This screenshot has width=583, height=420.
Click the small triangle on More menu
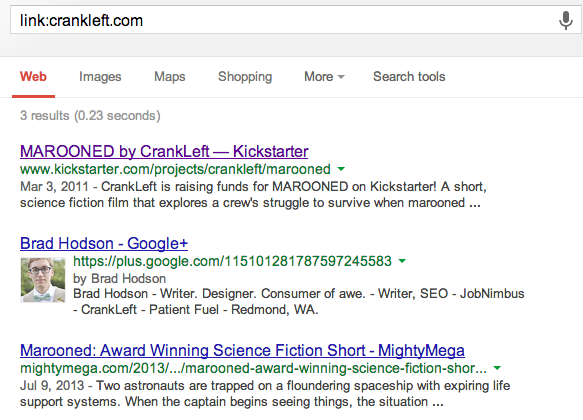(341, 77)
